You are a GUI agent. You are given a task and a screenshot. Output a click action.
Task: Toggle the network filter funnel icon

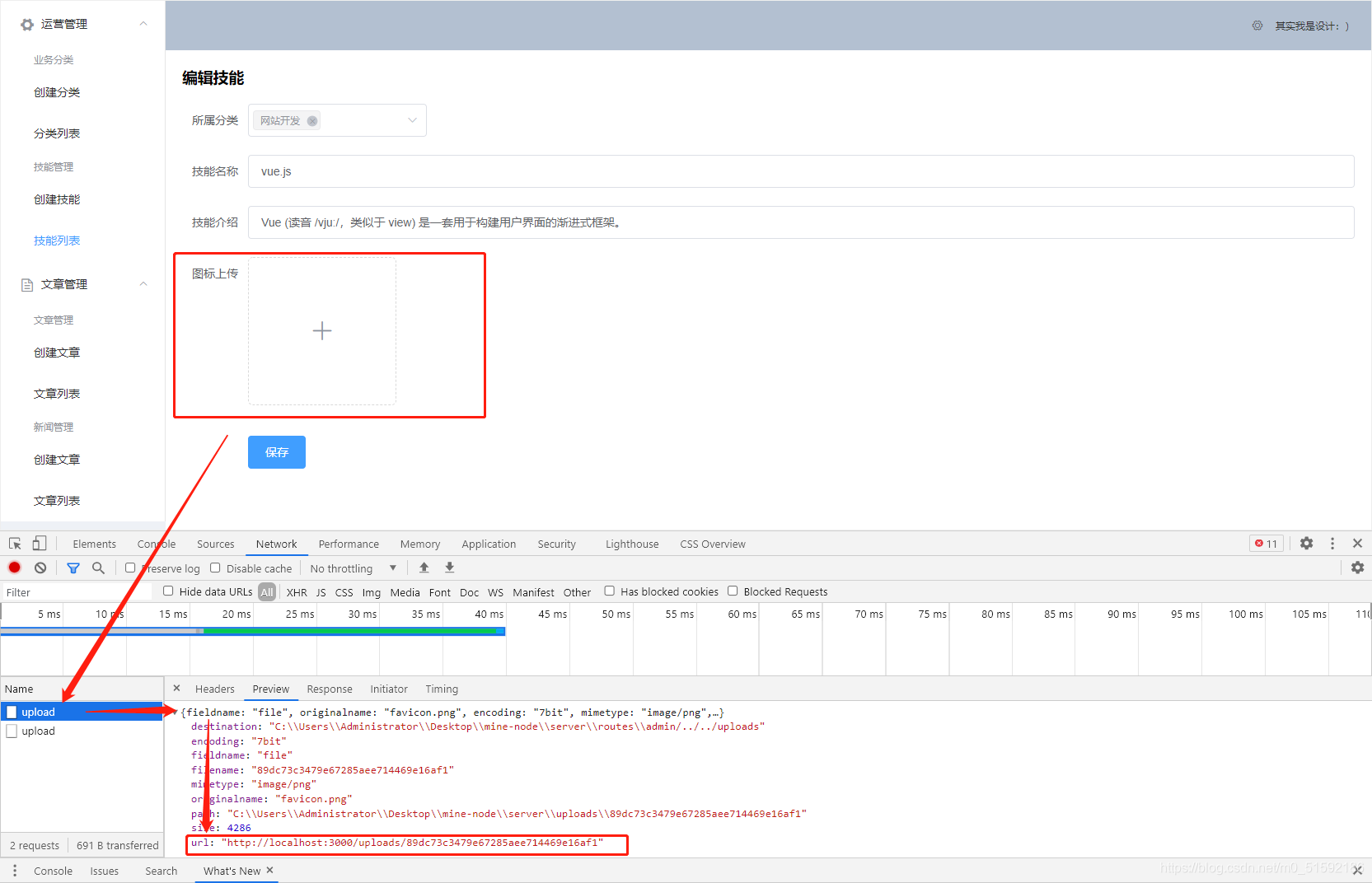coord(73,568)
